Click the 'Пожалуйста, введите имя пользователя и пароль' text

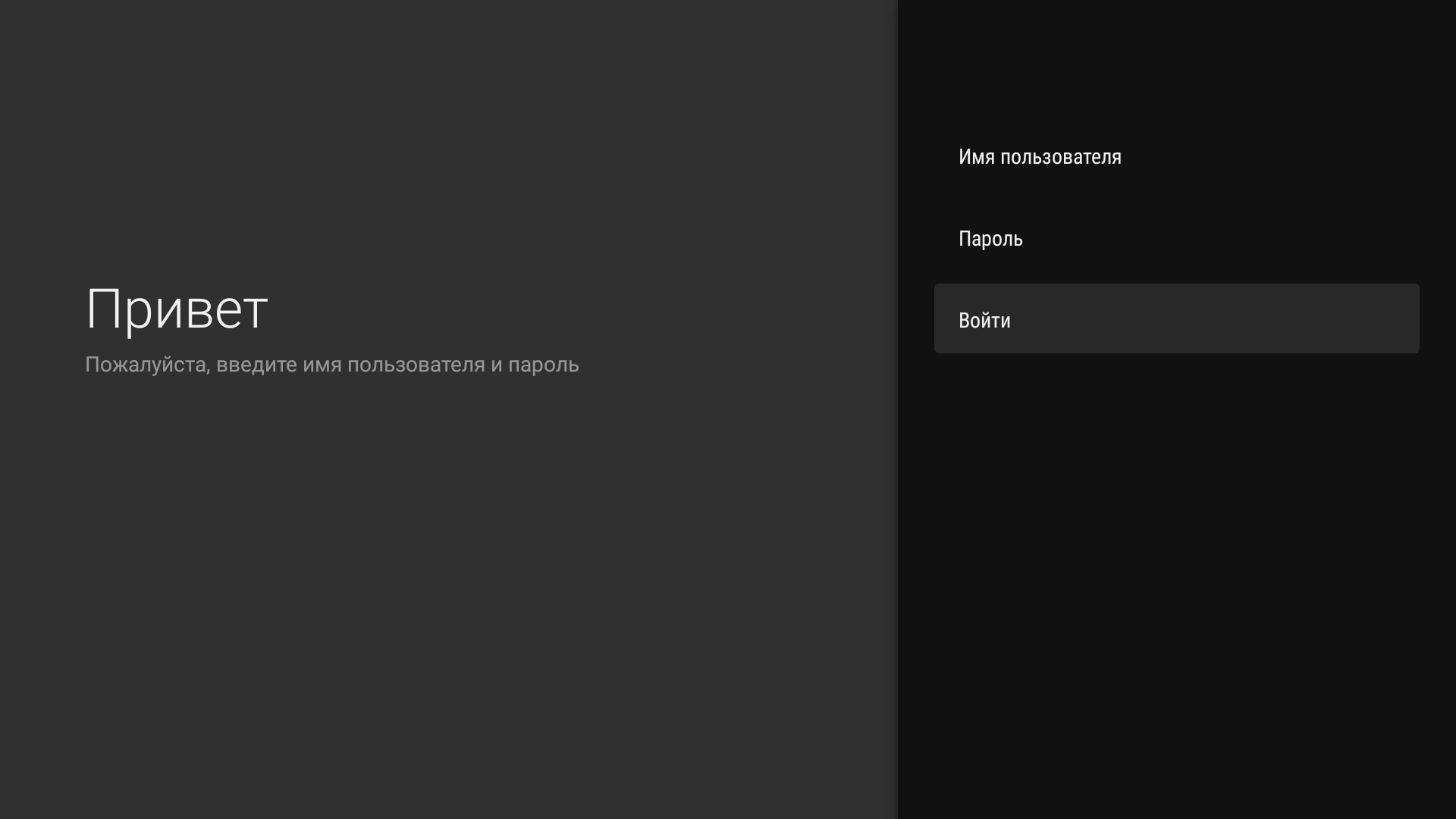click(x=332, y=365)
